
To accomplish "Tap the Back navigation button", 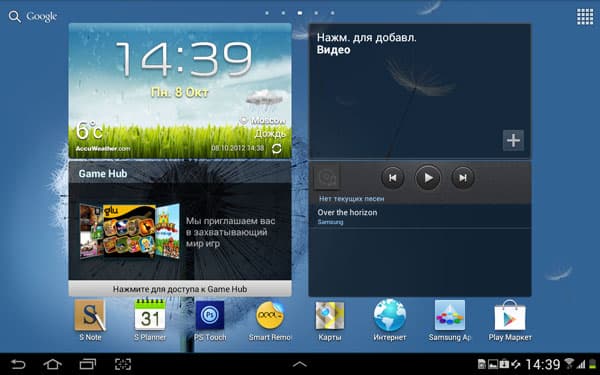I will (17, 364).
